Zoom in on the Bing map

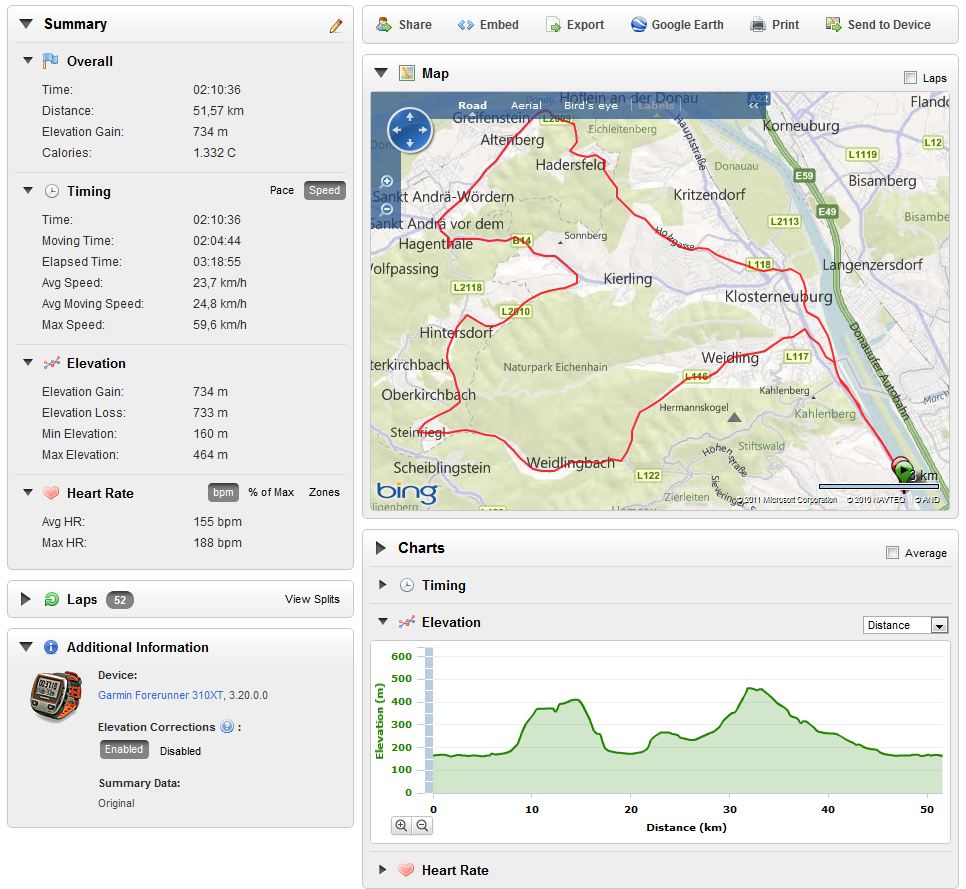click(387, 181)
